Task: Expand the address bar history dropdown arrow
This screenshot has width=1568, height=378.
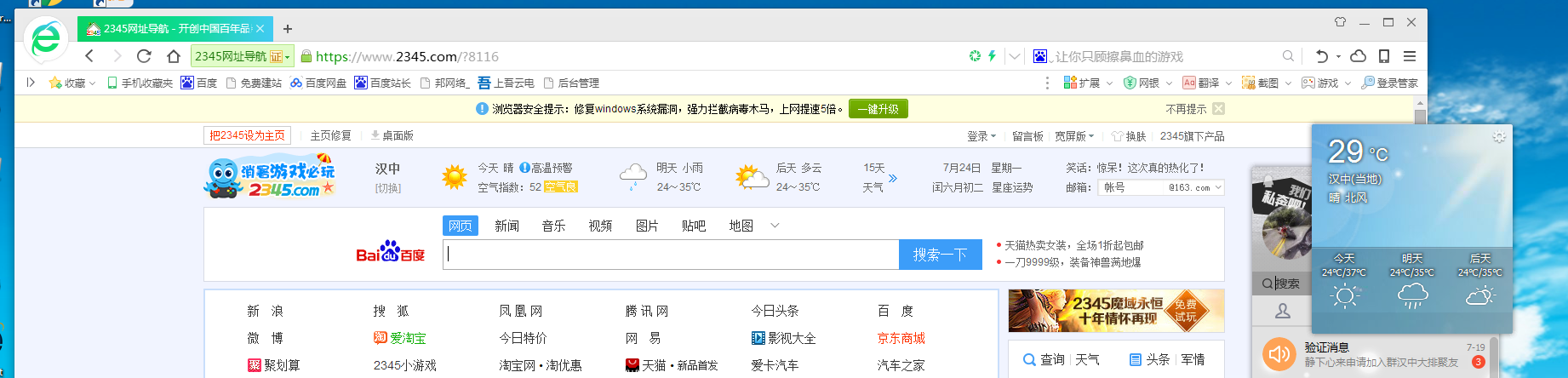Action: click(x=1014, y=56)
